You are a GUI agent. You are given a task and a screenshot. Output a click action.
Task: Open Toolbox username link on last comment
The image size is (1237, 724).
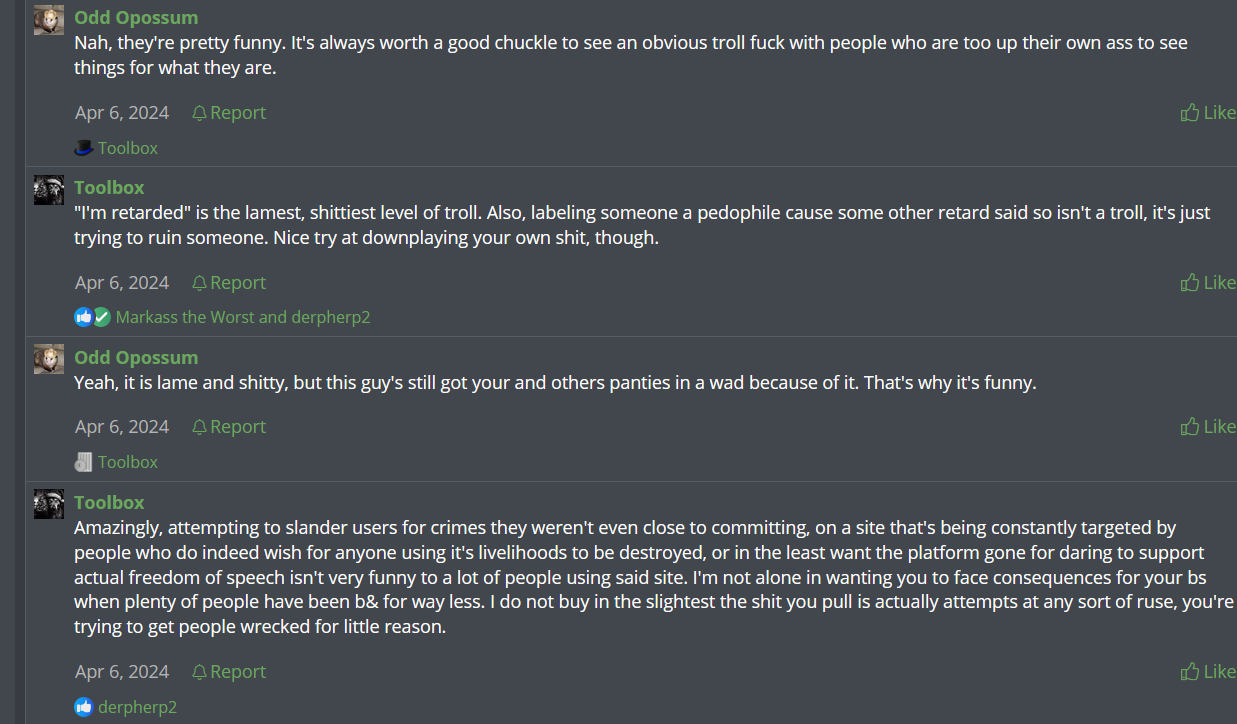click(x=109, y=503)
